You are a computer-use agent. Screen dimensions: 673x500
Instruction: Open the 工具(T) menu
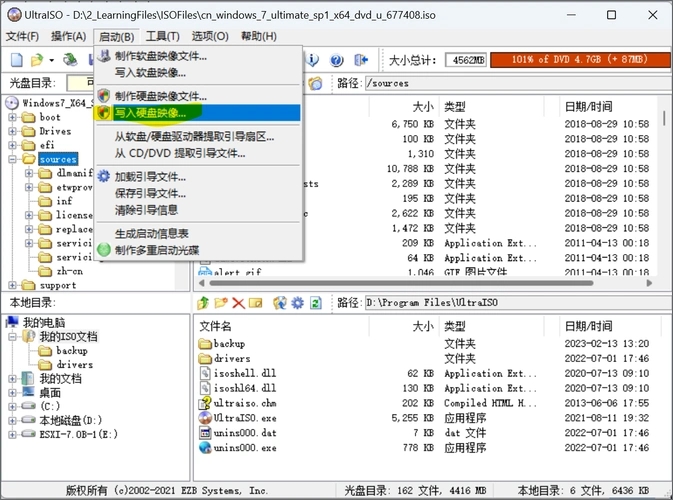click(163, 36)
